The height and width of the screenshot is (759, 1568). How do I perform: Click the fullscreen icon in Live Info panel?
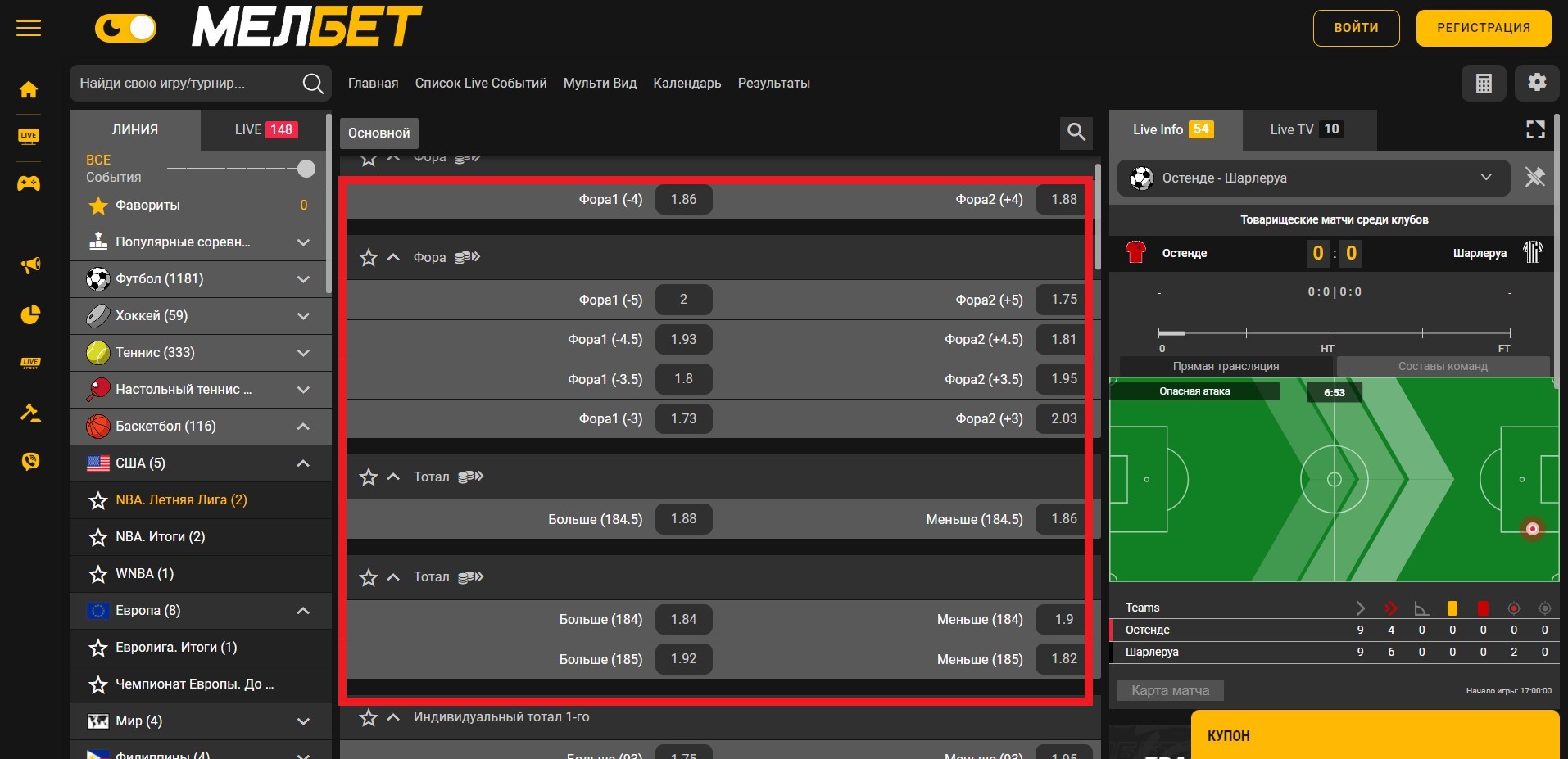[1536, 129]
